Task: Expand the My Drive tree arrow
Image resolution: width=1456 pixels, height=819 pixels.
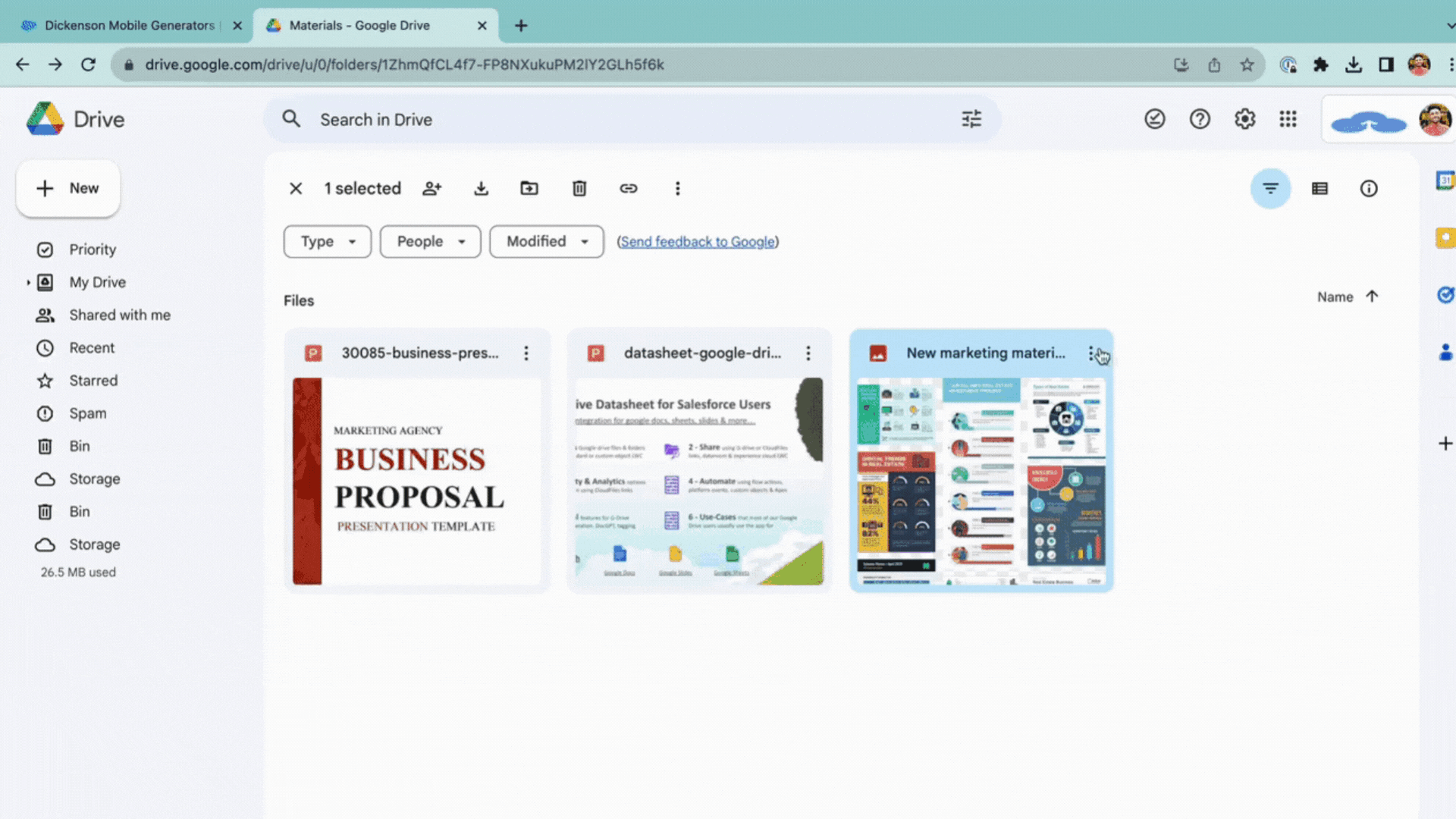Action: (x=28, y=282)
